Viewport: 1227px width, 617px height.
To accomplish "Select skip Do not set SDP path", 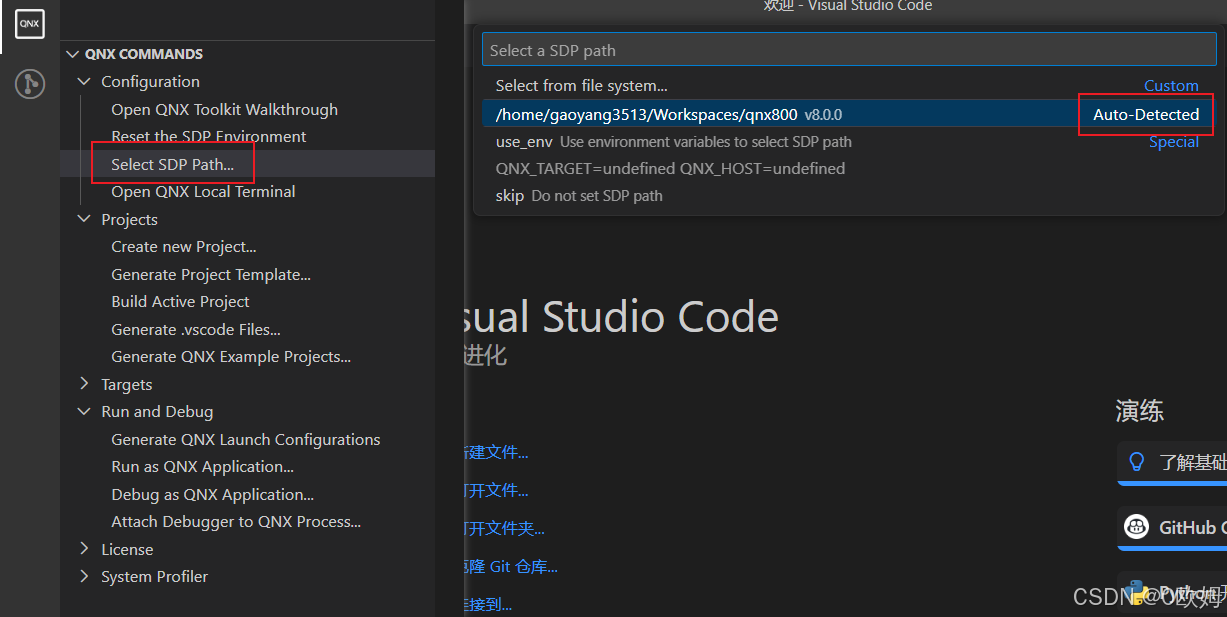I will (x=848, y=196).
